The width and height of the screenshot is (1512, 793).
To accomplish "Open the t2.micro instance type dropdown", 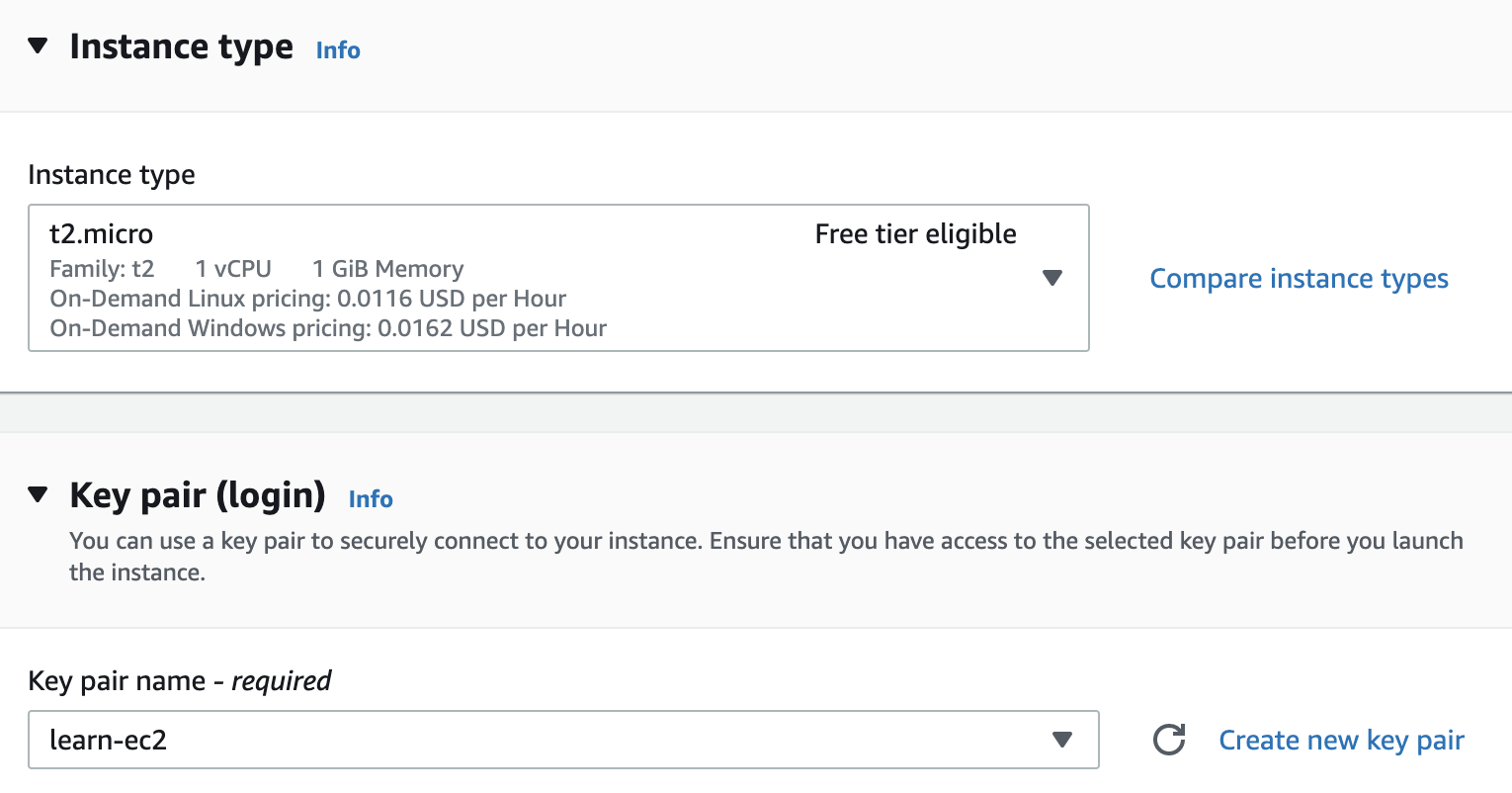I will click(x=558, y=278).
